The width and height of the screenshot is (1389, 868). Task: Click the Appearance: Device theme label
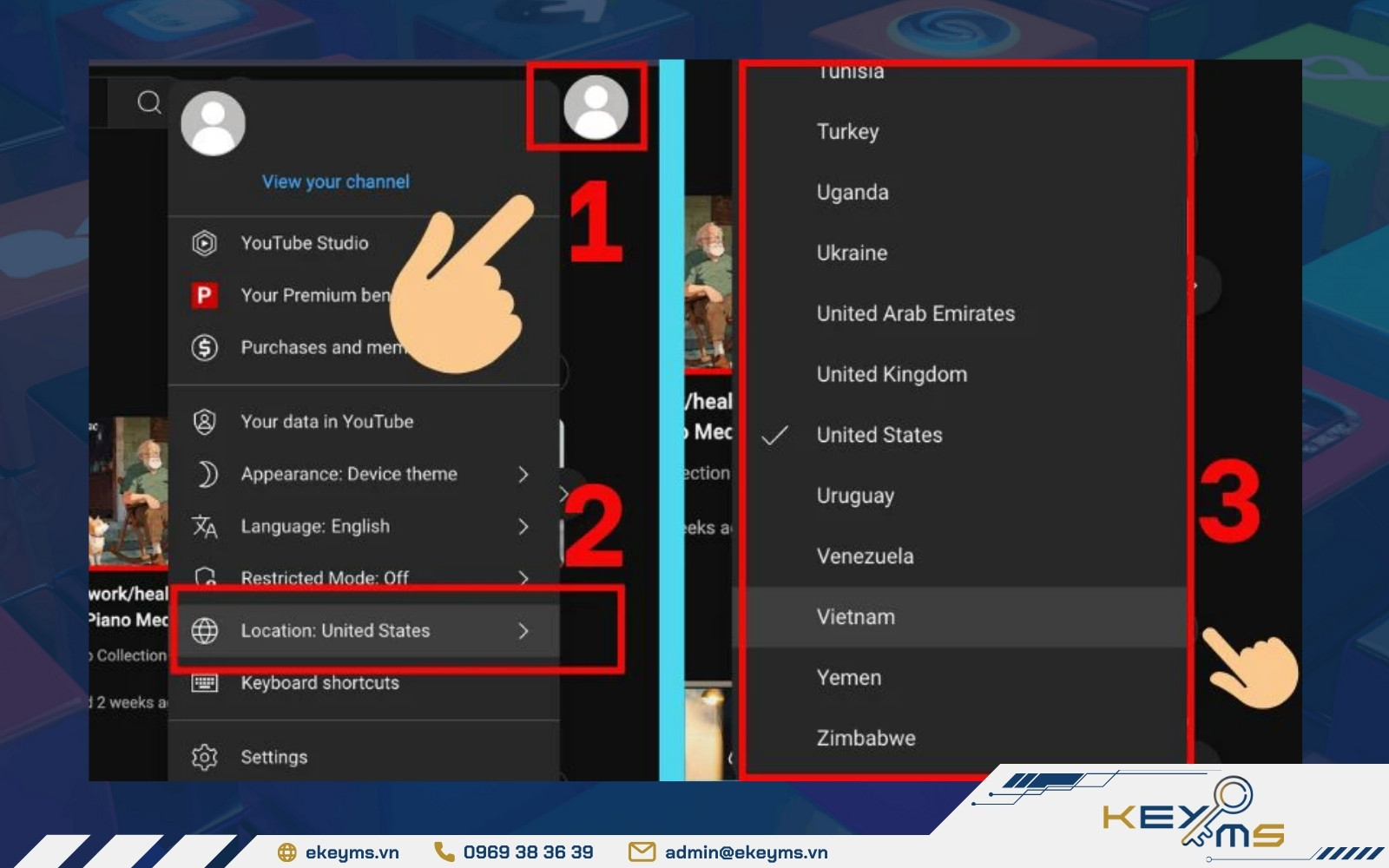coord(349,474)
